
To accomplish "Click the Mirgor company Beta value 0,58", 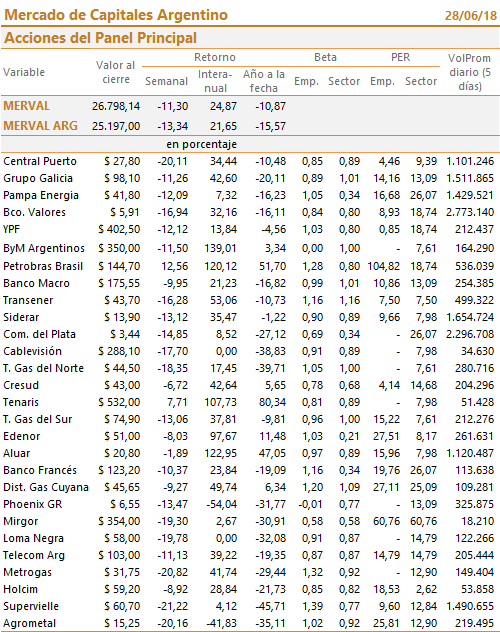I will pos(313,521).
